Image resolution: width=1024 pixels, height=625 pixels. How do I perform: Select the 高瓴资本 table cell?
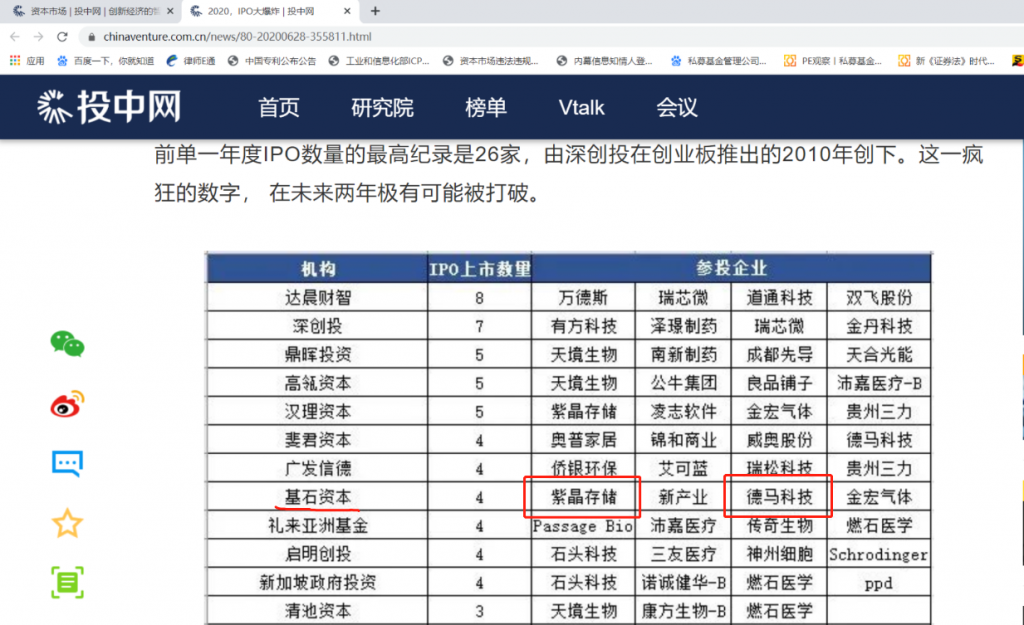318,383
